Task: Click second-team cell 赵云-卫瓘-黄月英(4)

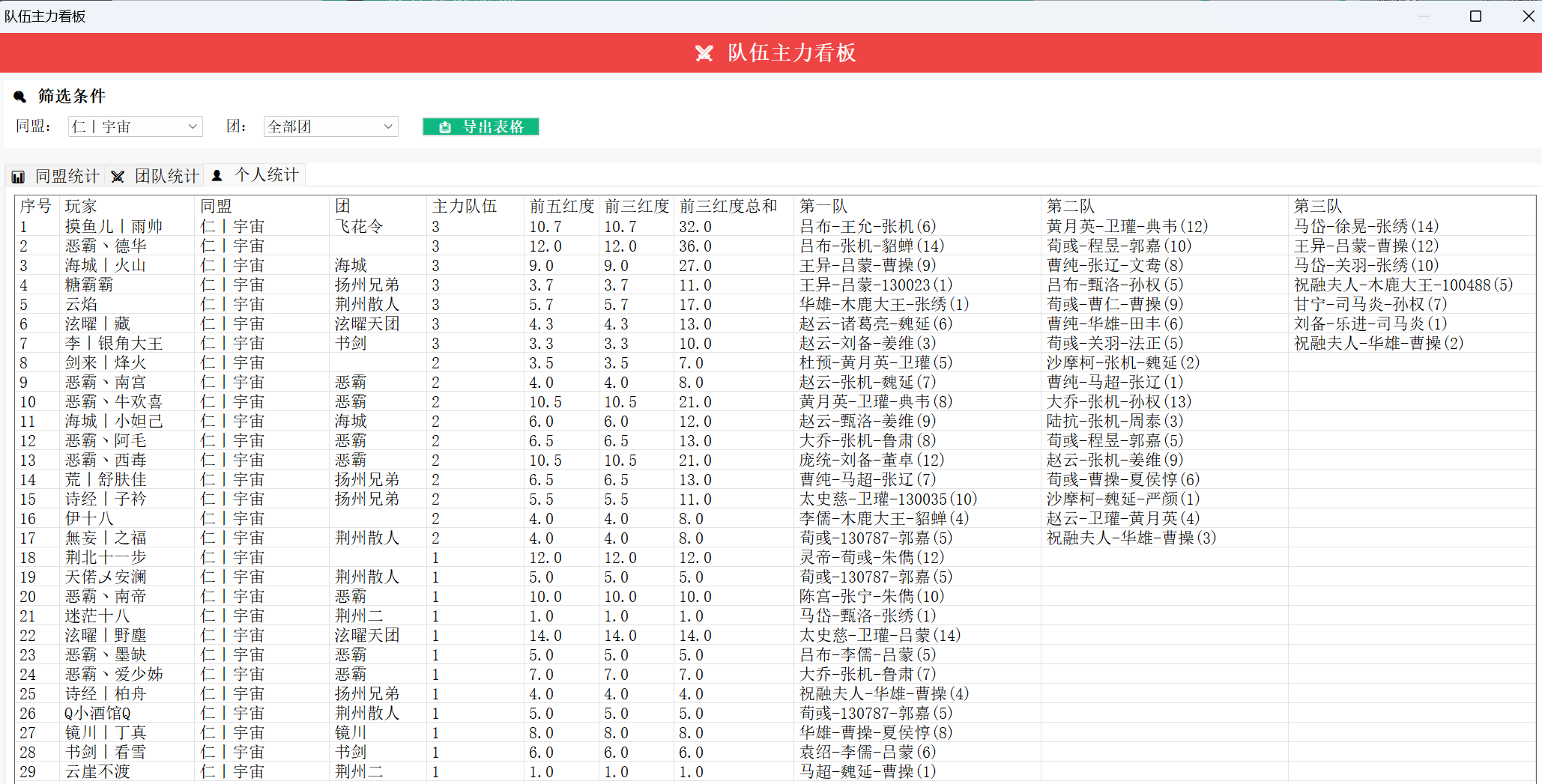Action: (x=1123, y=518)
